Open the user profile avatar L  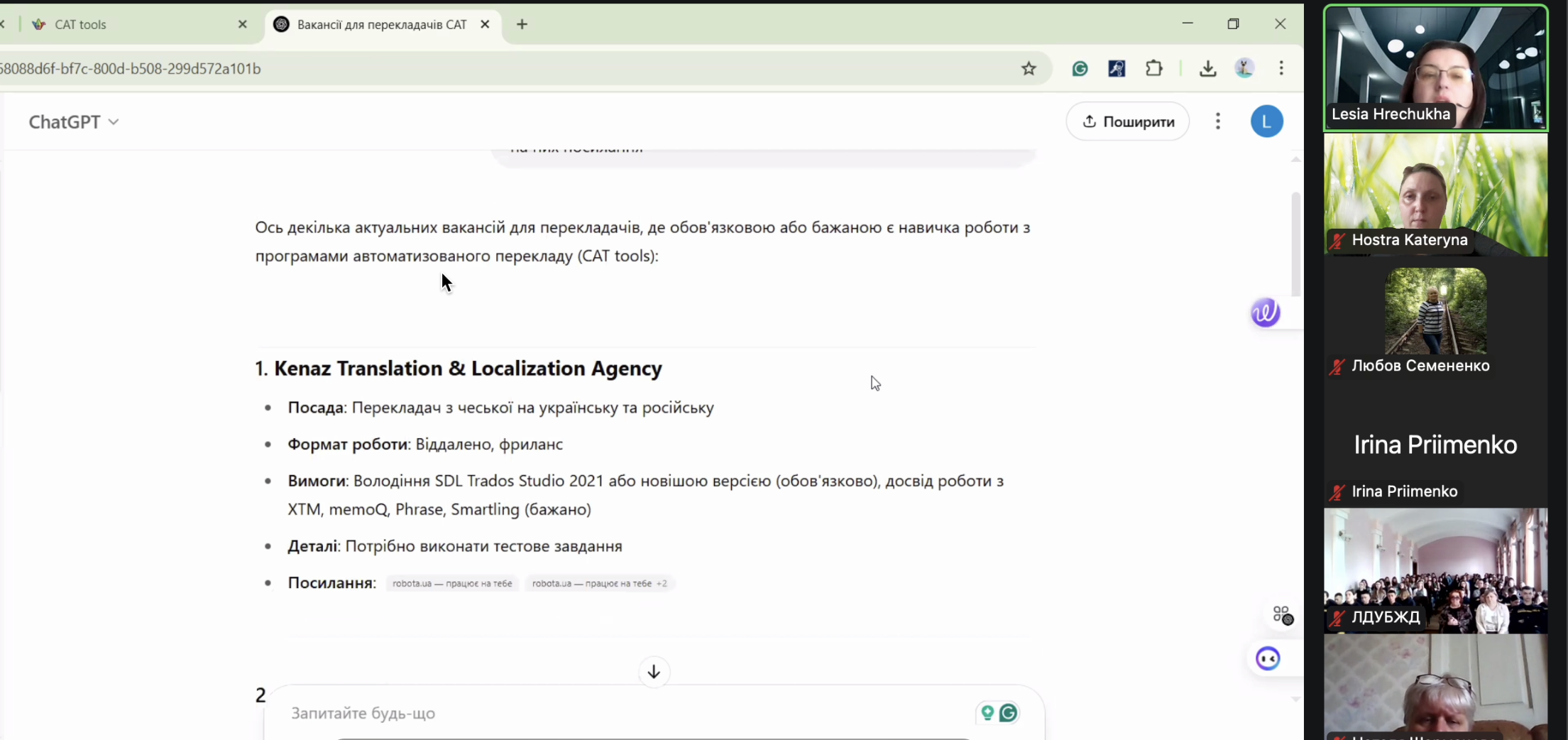[1266, 121]
